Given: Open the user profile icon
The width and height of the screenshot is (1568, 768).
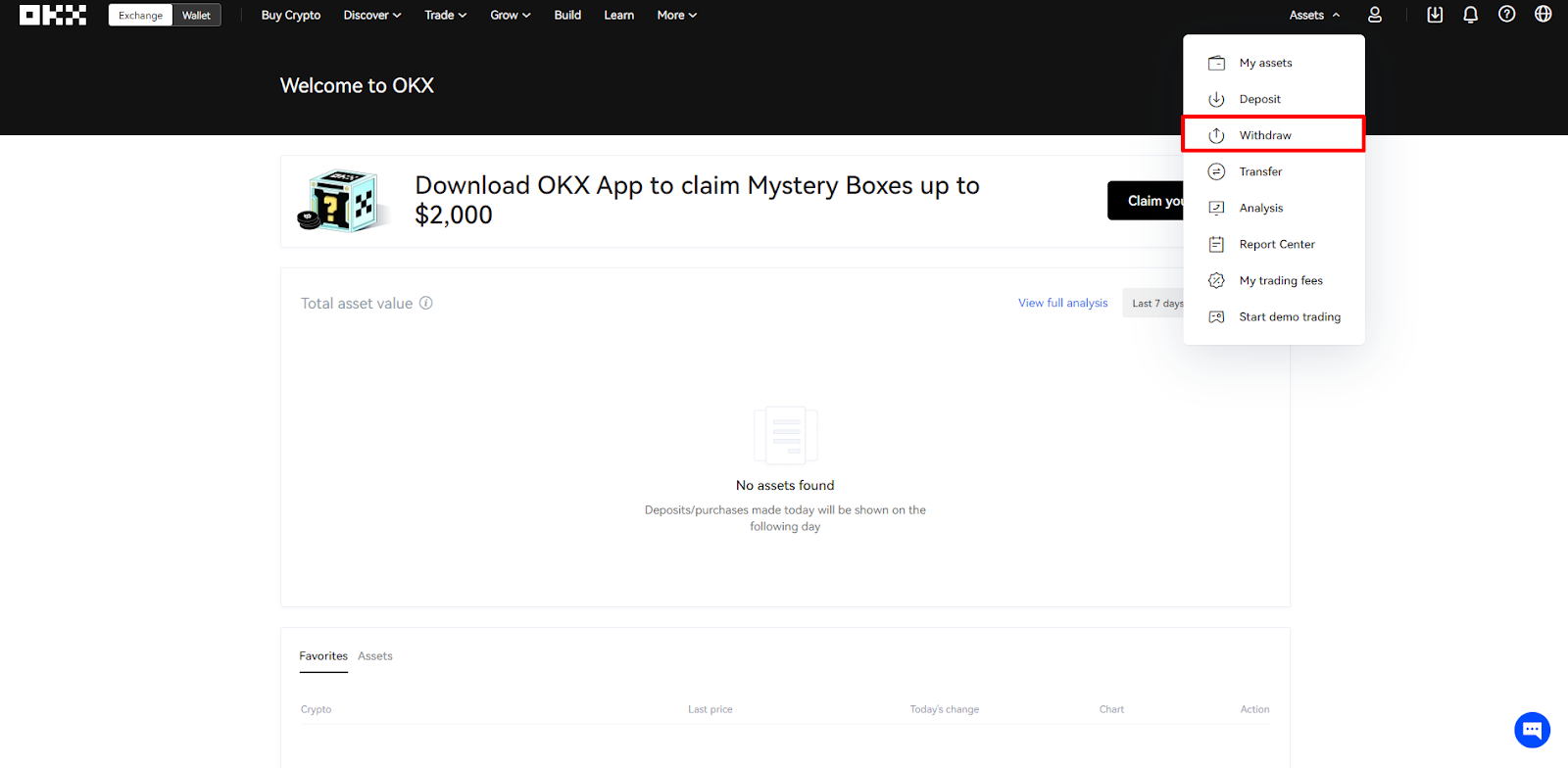Looking at the screenshot, I should [1375, 15].
